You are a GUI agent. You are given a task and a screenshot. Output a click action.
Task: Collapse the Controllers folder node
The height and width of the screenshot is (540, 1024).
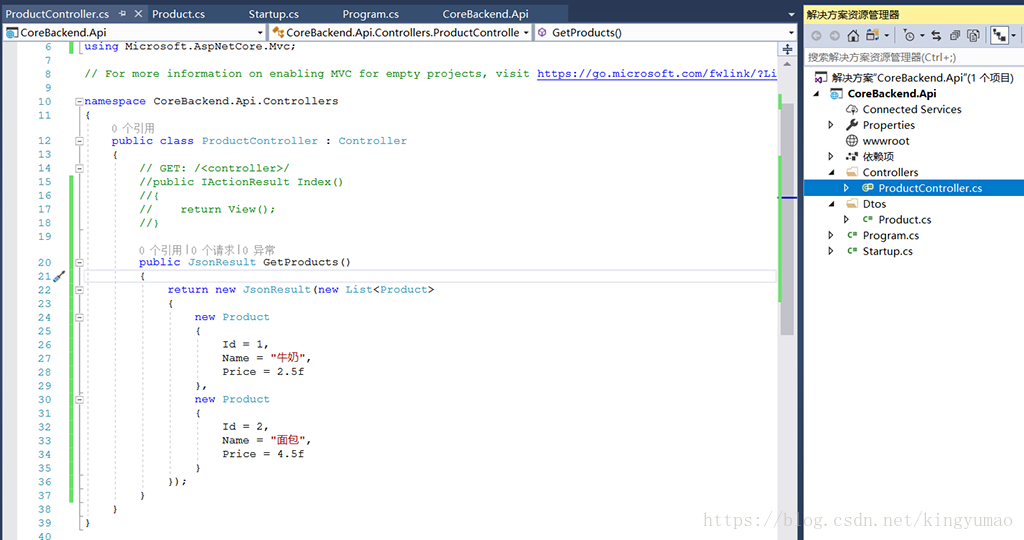coord(831,172)
